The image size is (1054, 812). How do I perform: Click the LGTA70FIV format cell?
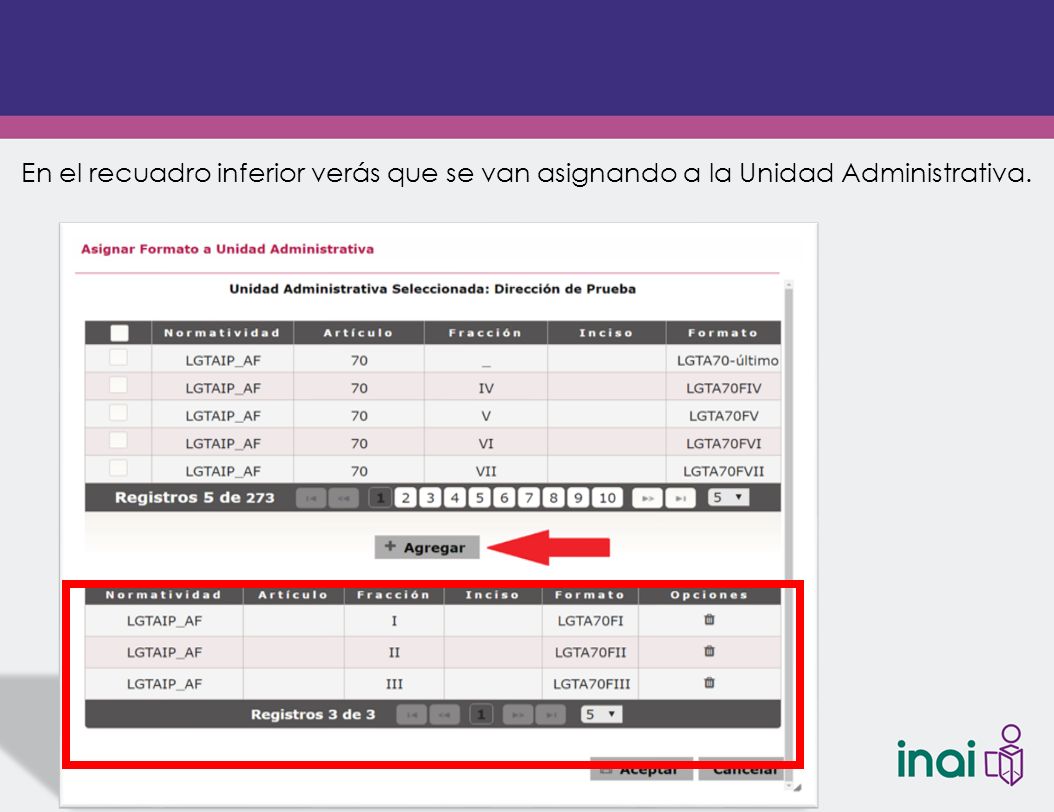724,388
